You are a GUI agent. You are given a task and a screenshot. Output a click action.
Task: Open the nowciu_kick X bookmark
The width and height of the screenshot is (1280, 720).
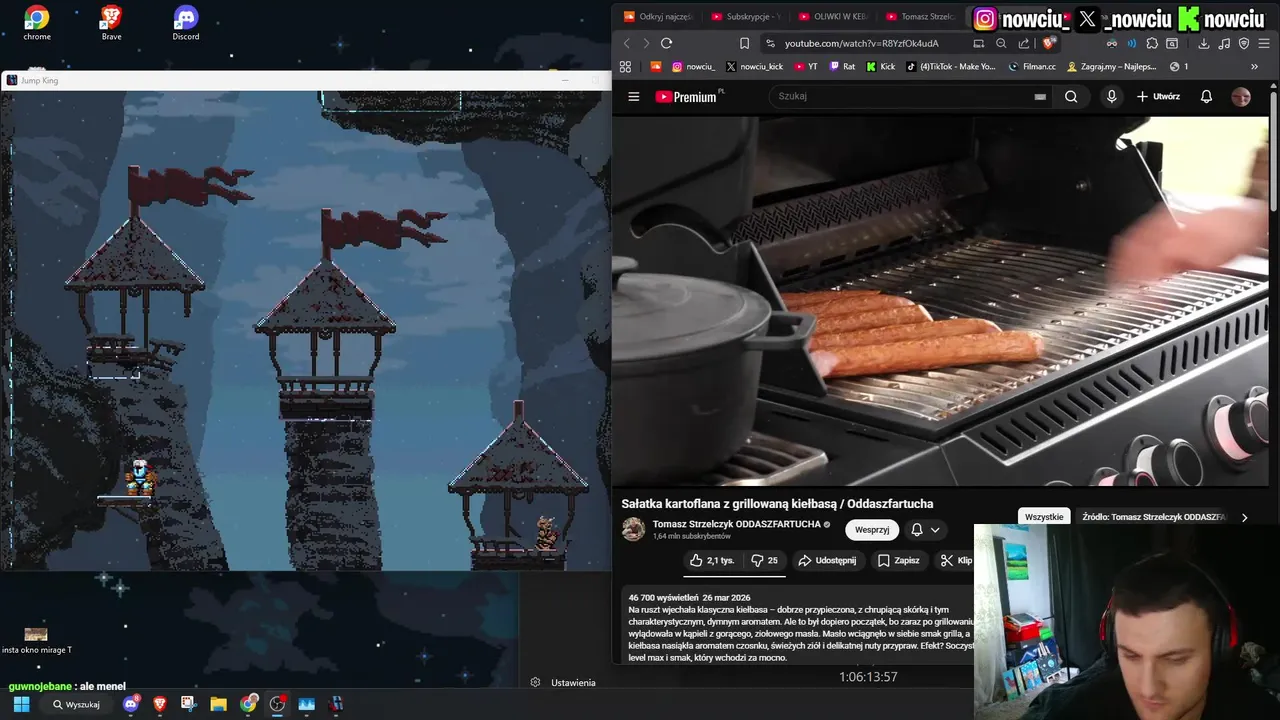click(754, 66)
